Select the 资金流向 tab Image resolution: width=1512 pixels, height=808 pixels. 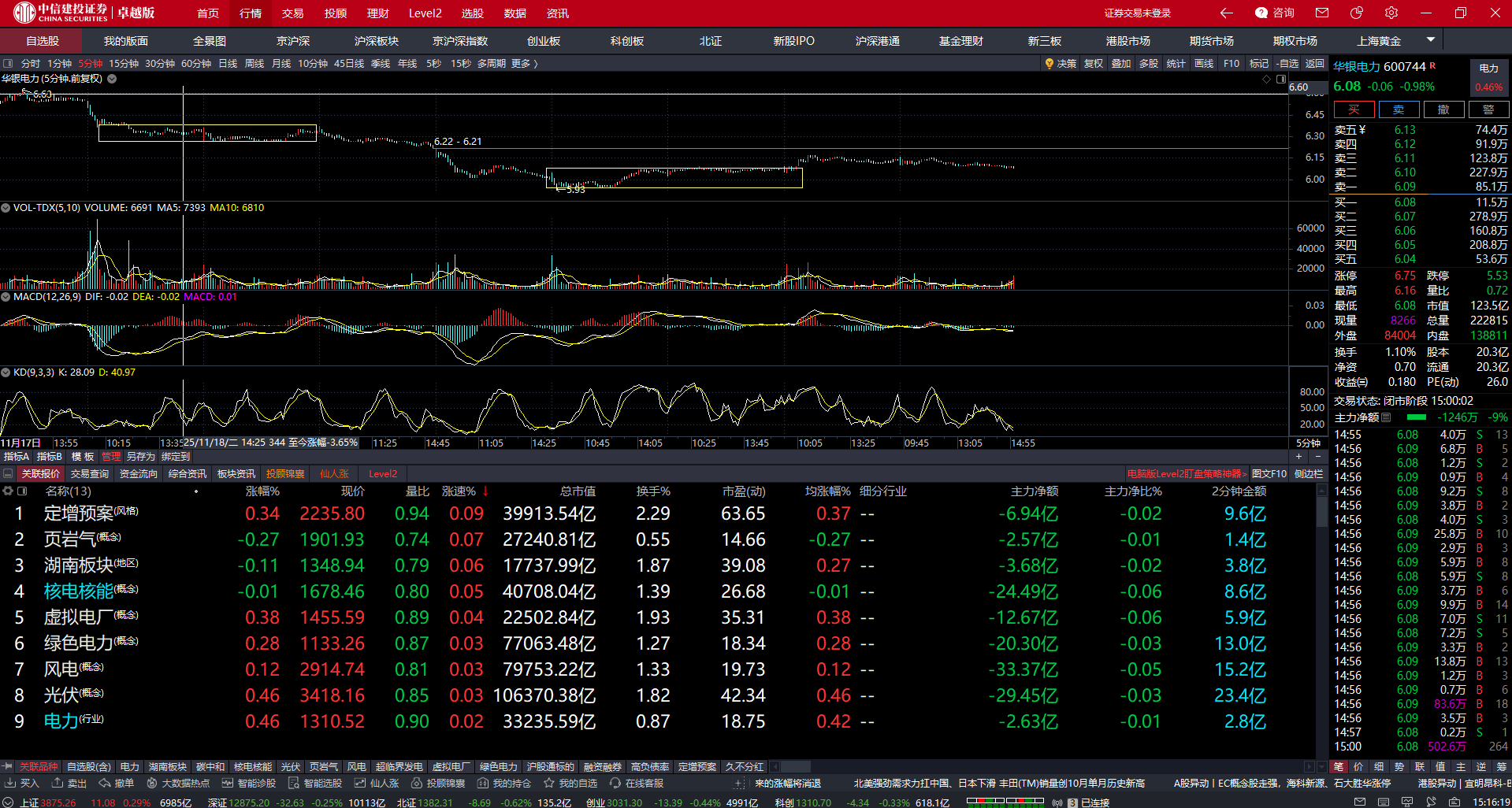(139, 473)
